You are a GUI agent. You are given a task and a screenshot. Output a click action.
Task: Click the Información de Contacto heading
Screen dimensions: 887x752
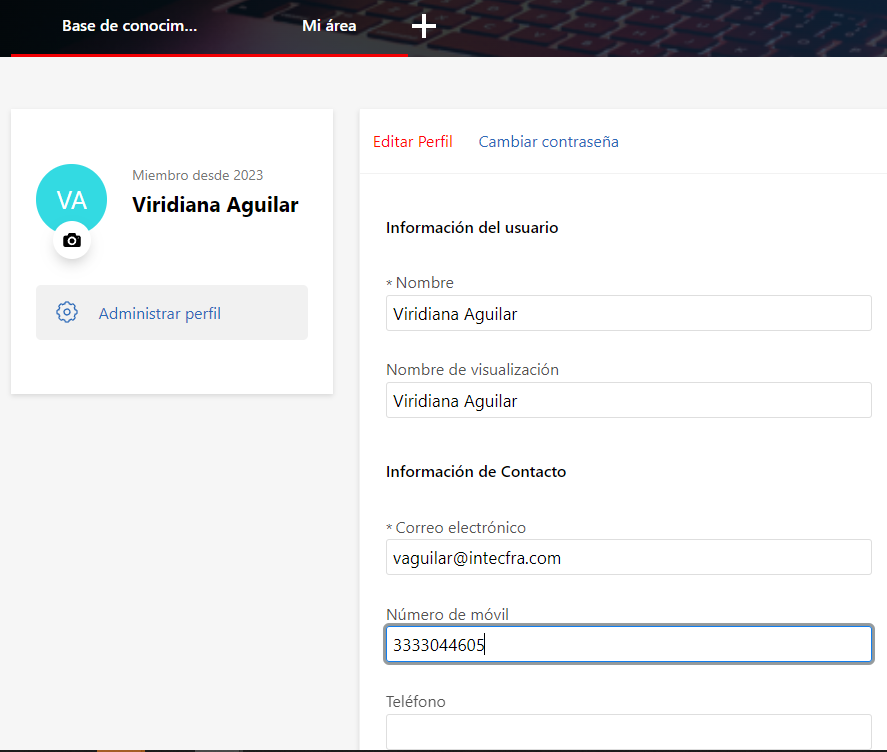point(476,471)
